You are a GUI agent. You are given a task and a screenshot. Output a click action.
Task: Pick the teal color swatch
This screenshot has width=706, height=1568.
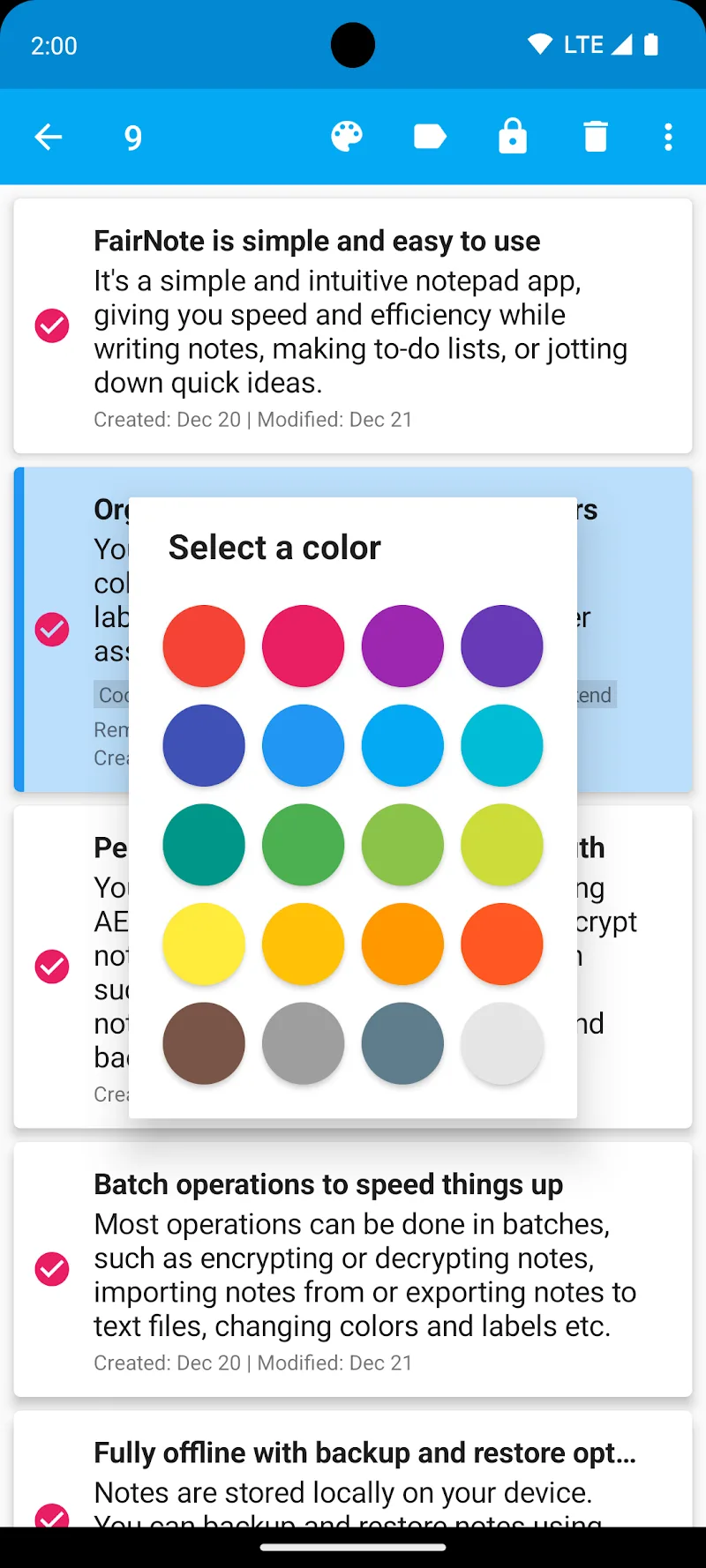(x=204, y=844)
